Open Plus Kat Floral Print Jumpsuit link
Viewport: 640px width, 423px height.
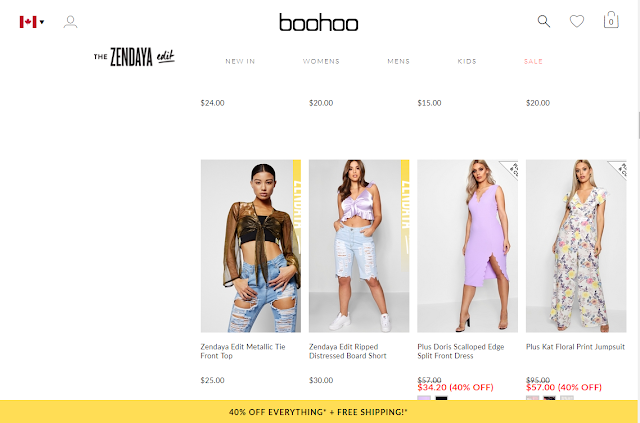pyautogui.click(x=575, y=347)
